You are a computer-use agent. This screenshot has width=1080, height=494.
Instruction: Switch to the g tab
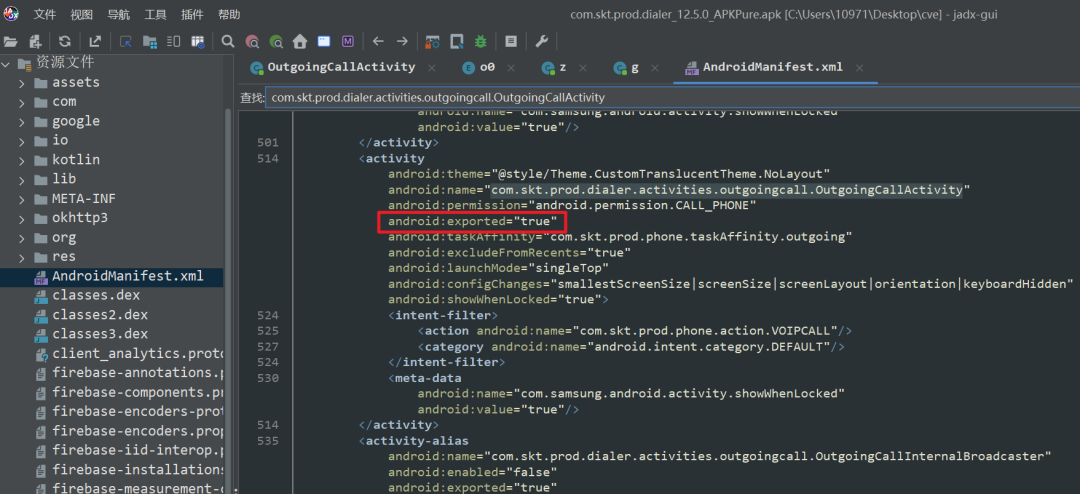pyautogui.click(x=634, y=68)
